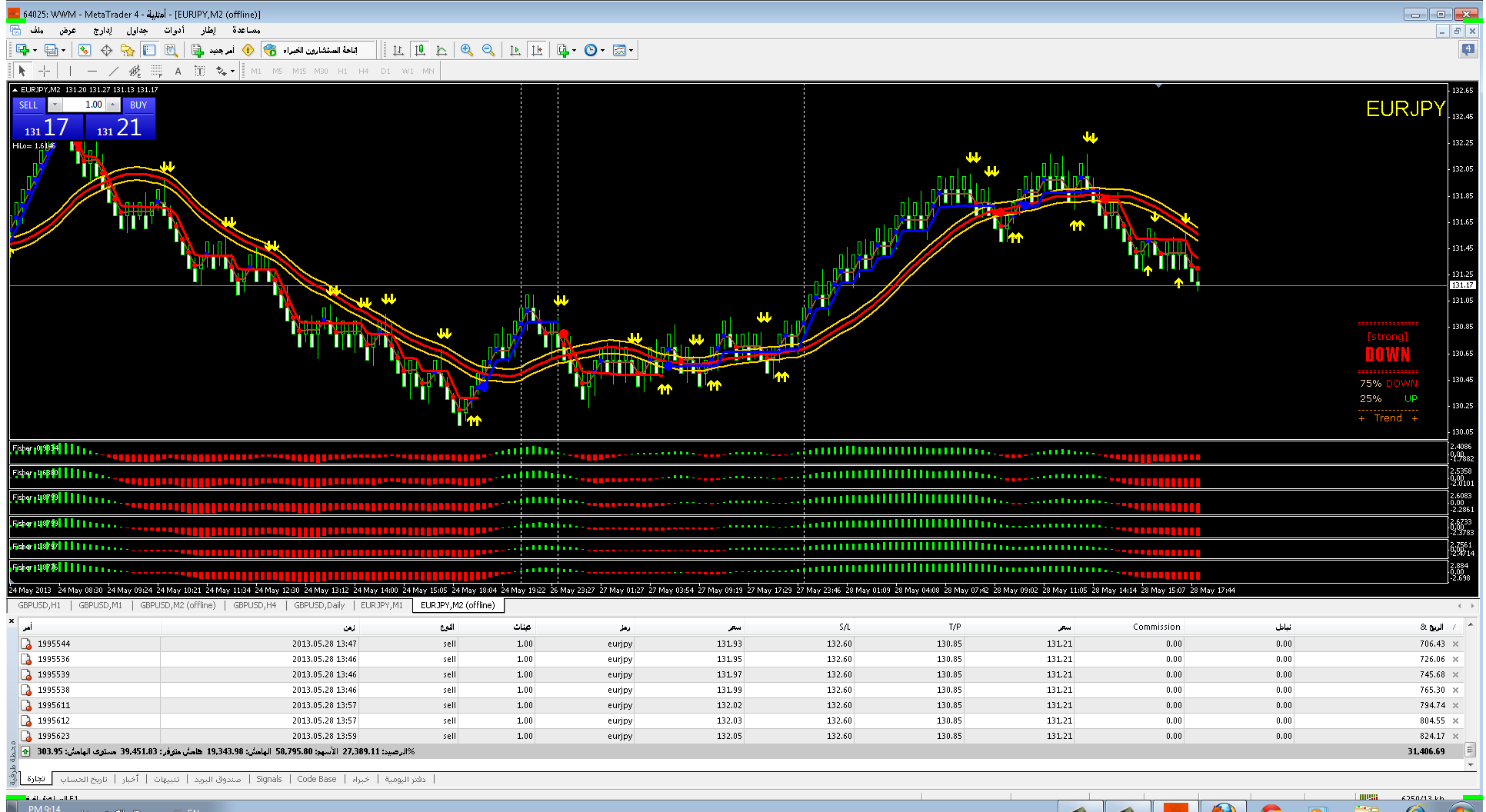Open the Indicators list icon
This screenshot has width=1486, height=812.
pyautogui.click(x=563, y=50)
